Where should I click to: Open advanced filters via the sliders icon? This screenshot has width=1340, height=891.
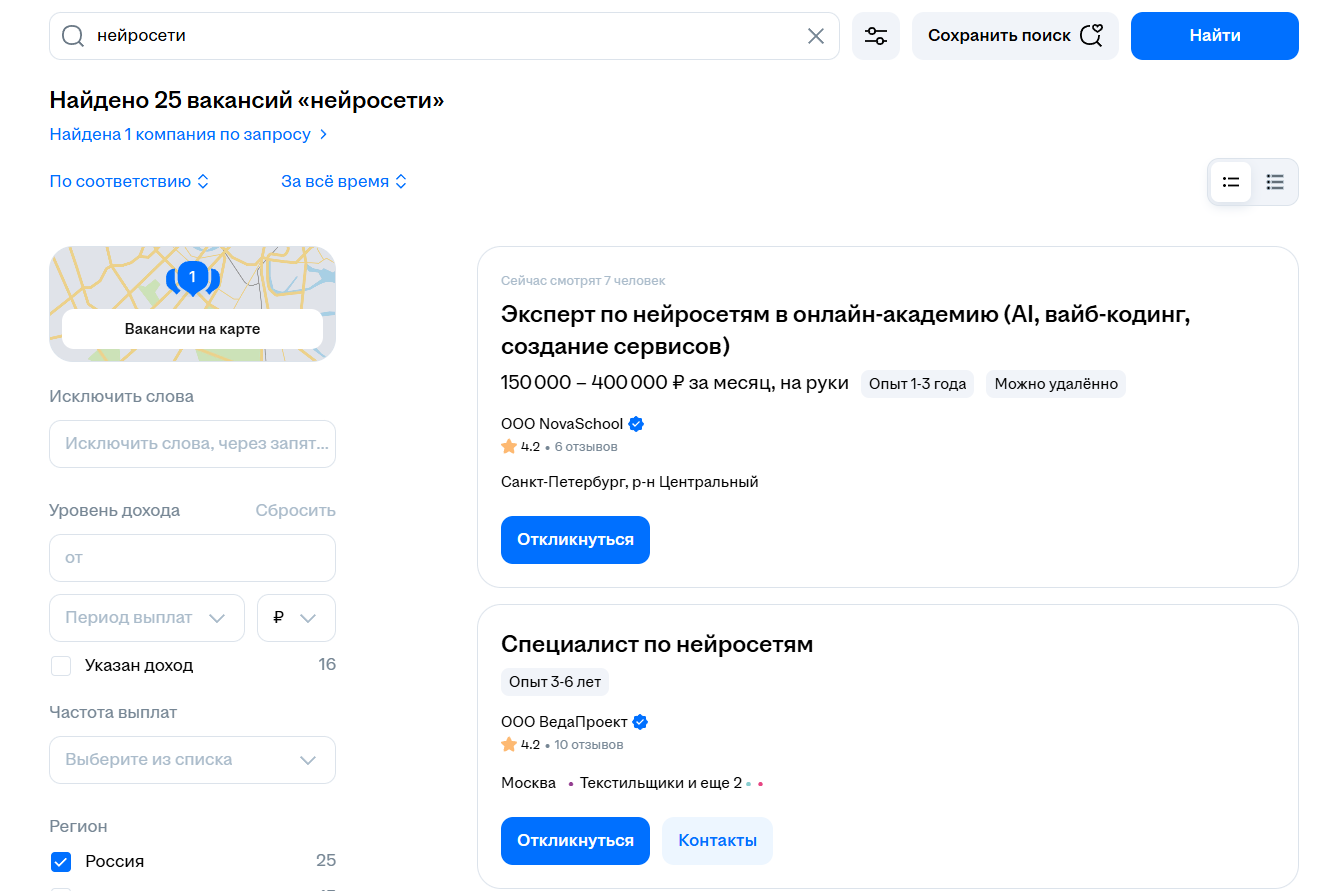(x=876, y=35)
